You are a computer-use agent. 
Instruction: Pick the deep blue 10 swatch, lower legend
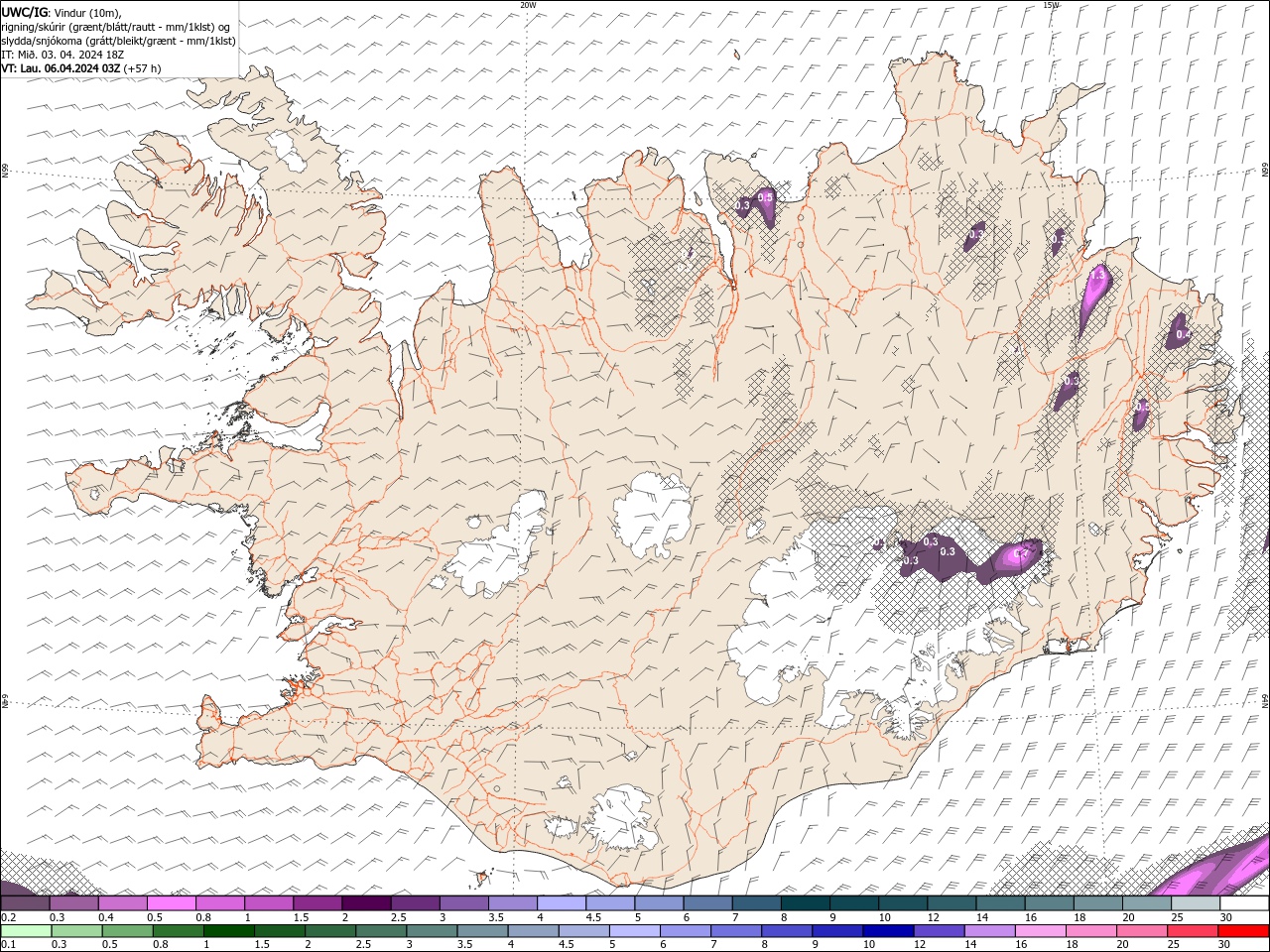click(x=888, y=930)
